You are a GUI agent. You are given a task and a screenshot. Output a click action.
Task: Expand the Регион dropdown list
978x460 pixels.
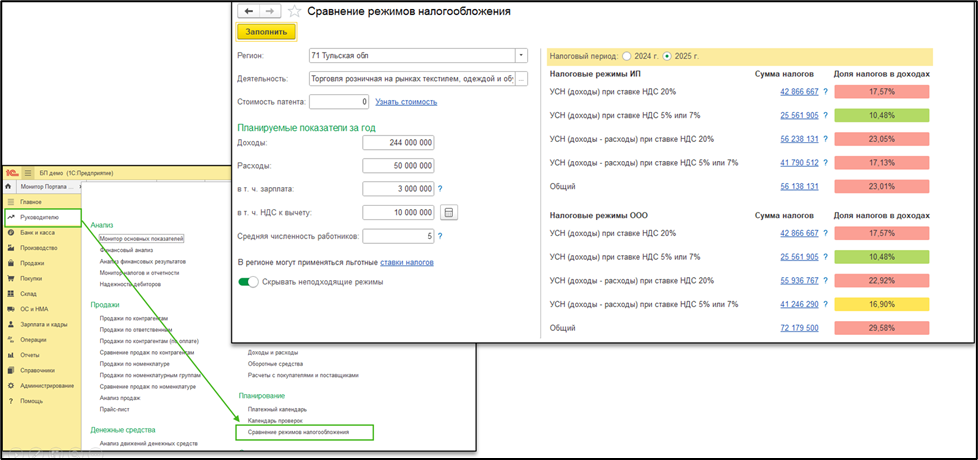[x=522, y=55]
